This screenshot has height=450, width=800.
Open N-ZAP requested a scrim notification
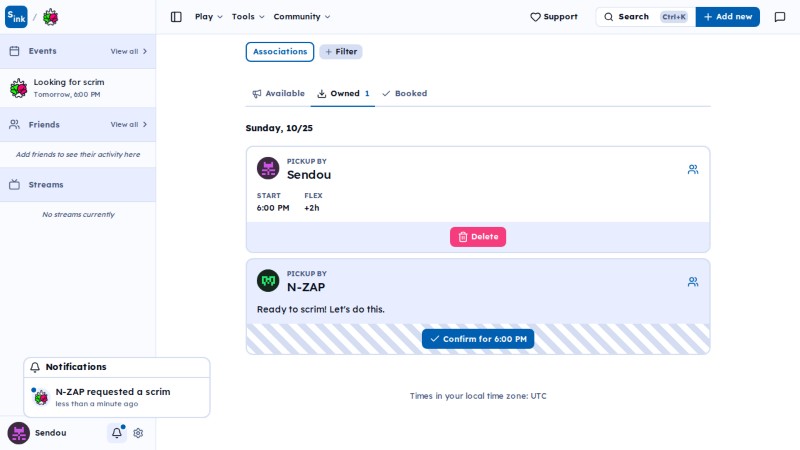(x=117, y=397)
